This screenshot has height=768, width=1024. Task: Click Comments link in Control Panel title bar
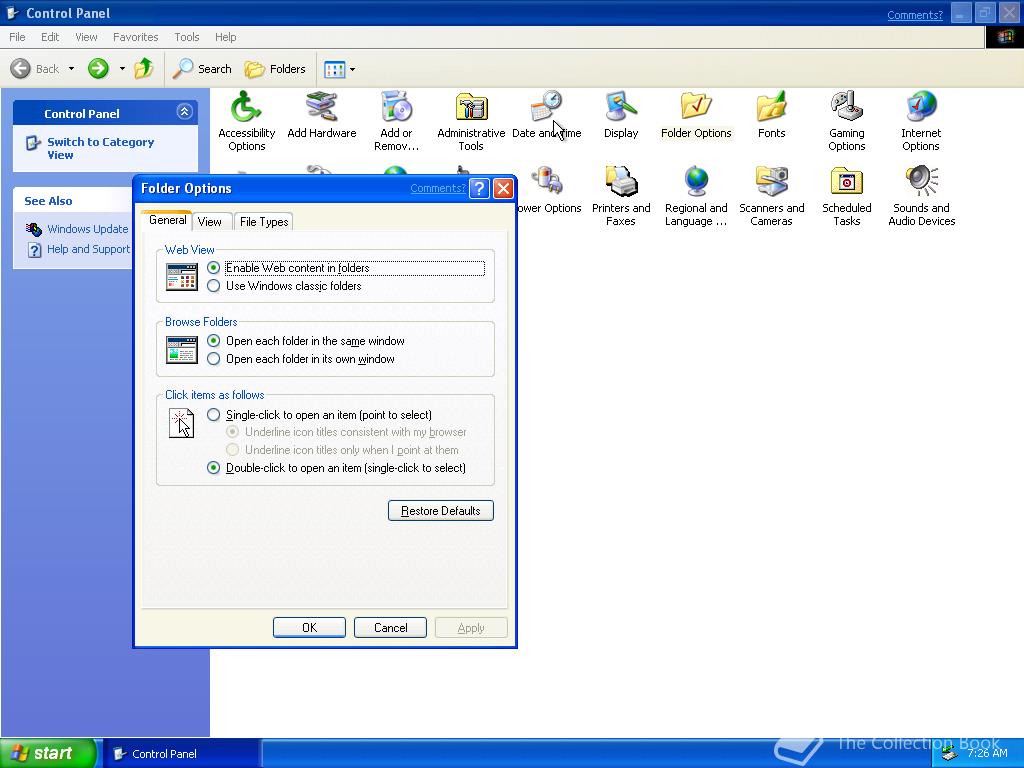[x=914, y=15]
